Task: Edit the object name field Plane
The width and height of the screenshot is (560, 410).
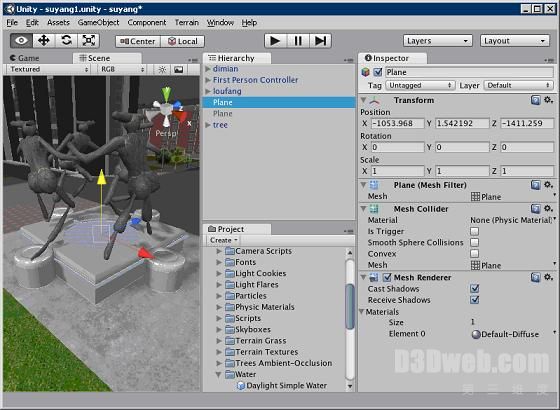Action: coord(469,72)
